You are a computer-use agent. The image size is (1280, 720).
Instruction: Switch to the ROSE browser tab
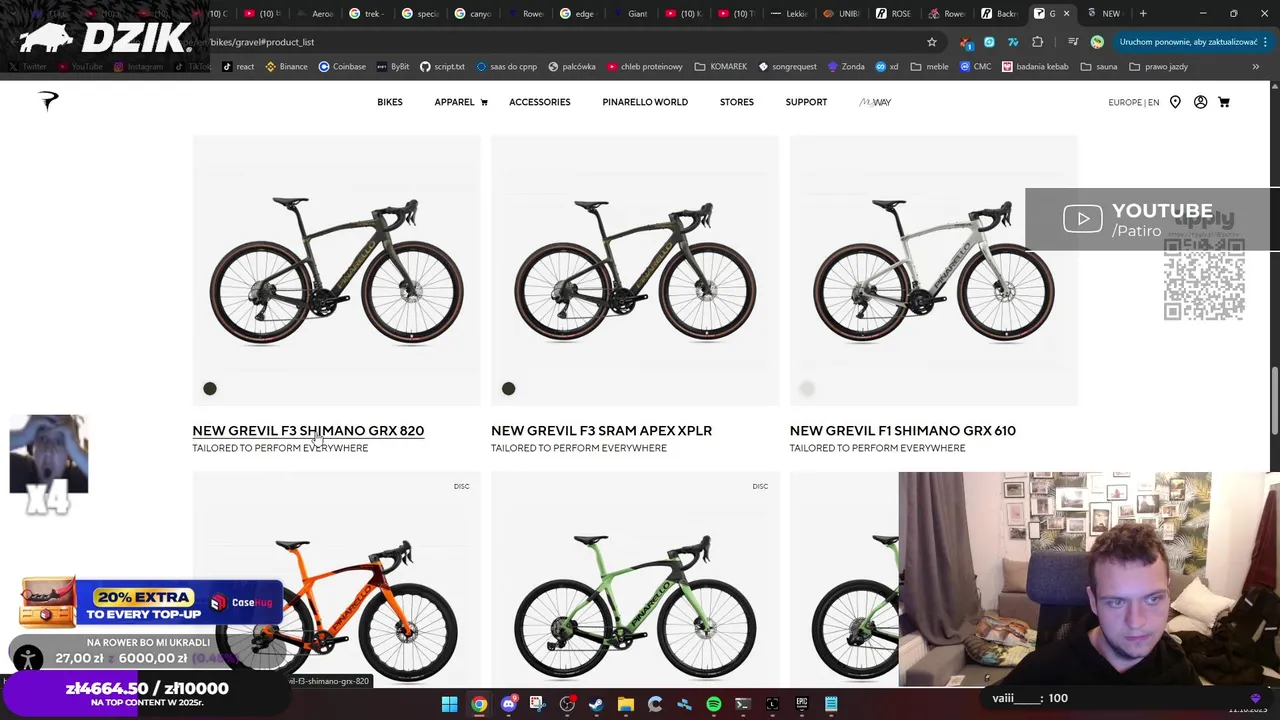[893, 14]
